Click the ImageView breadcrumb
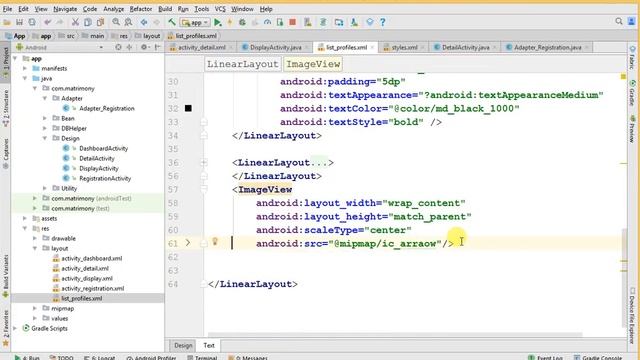Screen dimensions: 640x360 313,64
